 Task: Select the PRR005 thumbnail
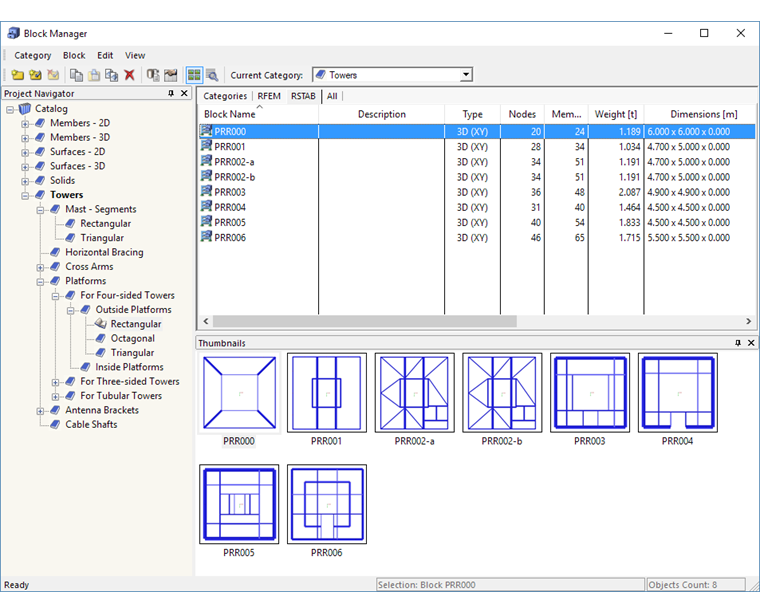pyautogui.click(x=239, y=503)
